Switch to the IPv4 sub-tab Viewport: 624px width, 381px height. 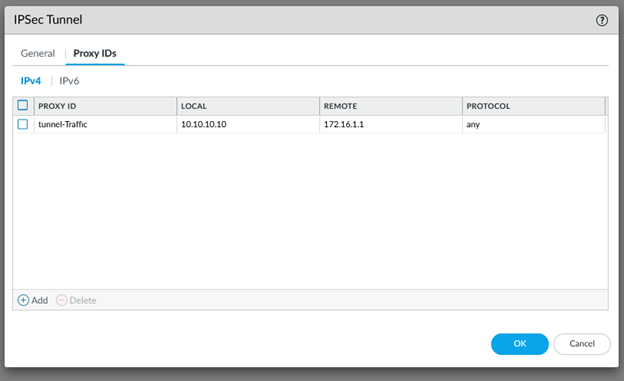31,81
